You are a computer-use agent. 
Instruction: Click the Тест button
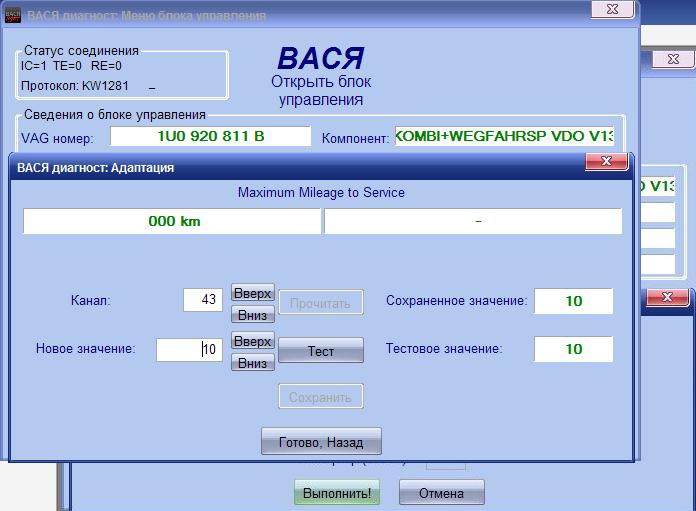tap(321, 351)
